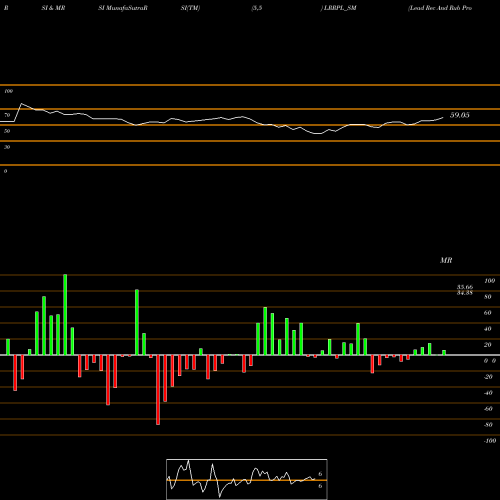Click the MR axis label 40

(488, 329)
